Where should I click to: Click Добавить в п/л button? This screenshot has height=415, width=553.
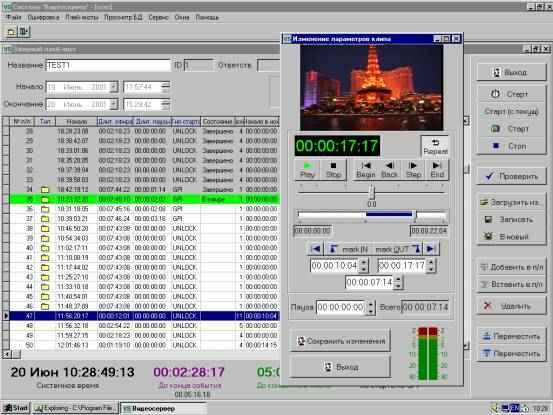pos(511,267)
